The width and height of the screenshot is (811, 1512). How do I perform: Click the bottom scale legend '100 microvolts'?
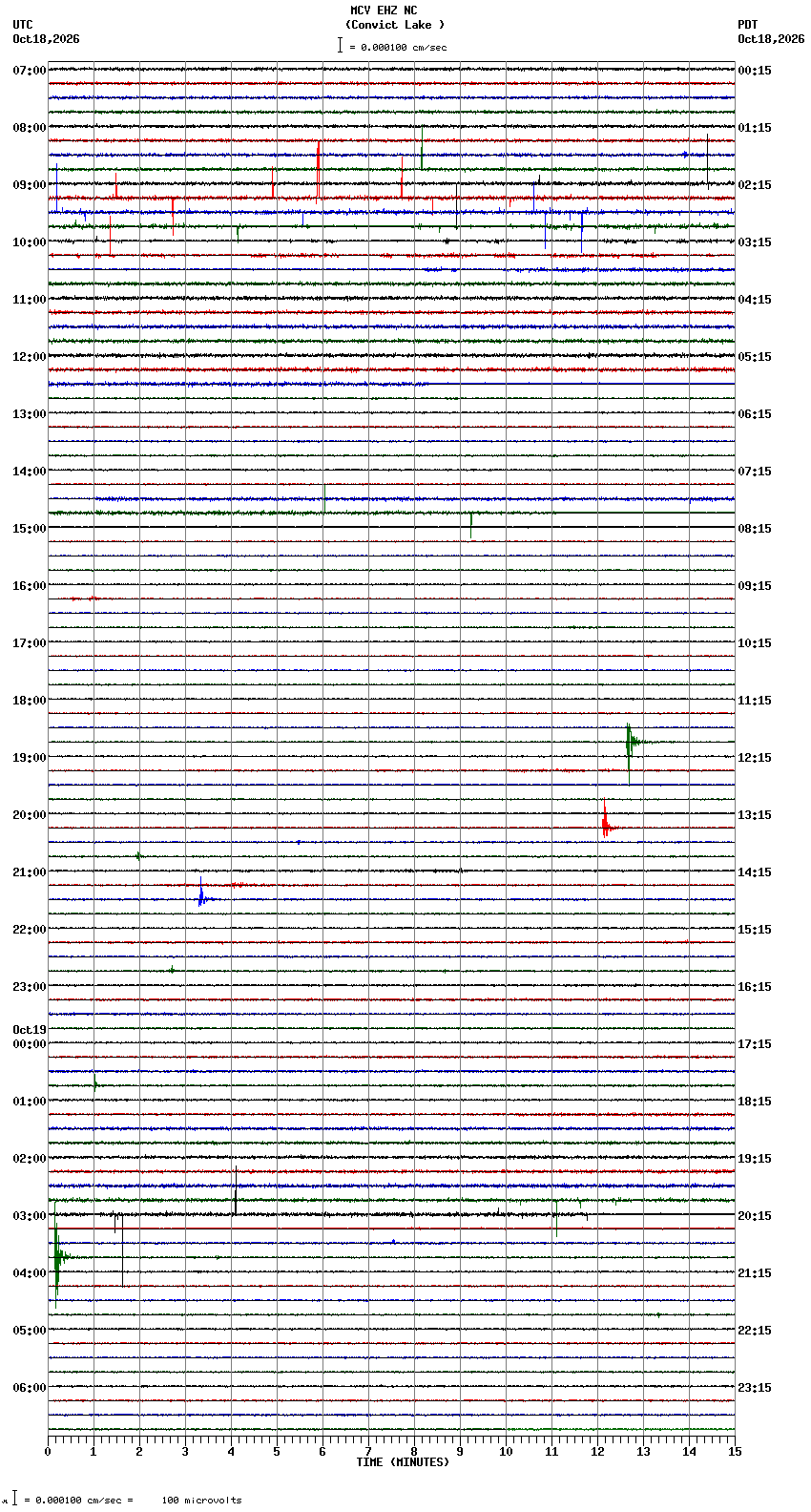pyautogui.click(x=201, y=1501)
